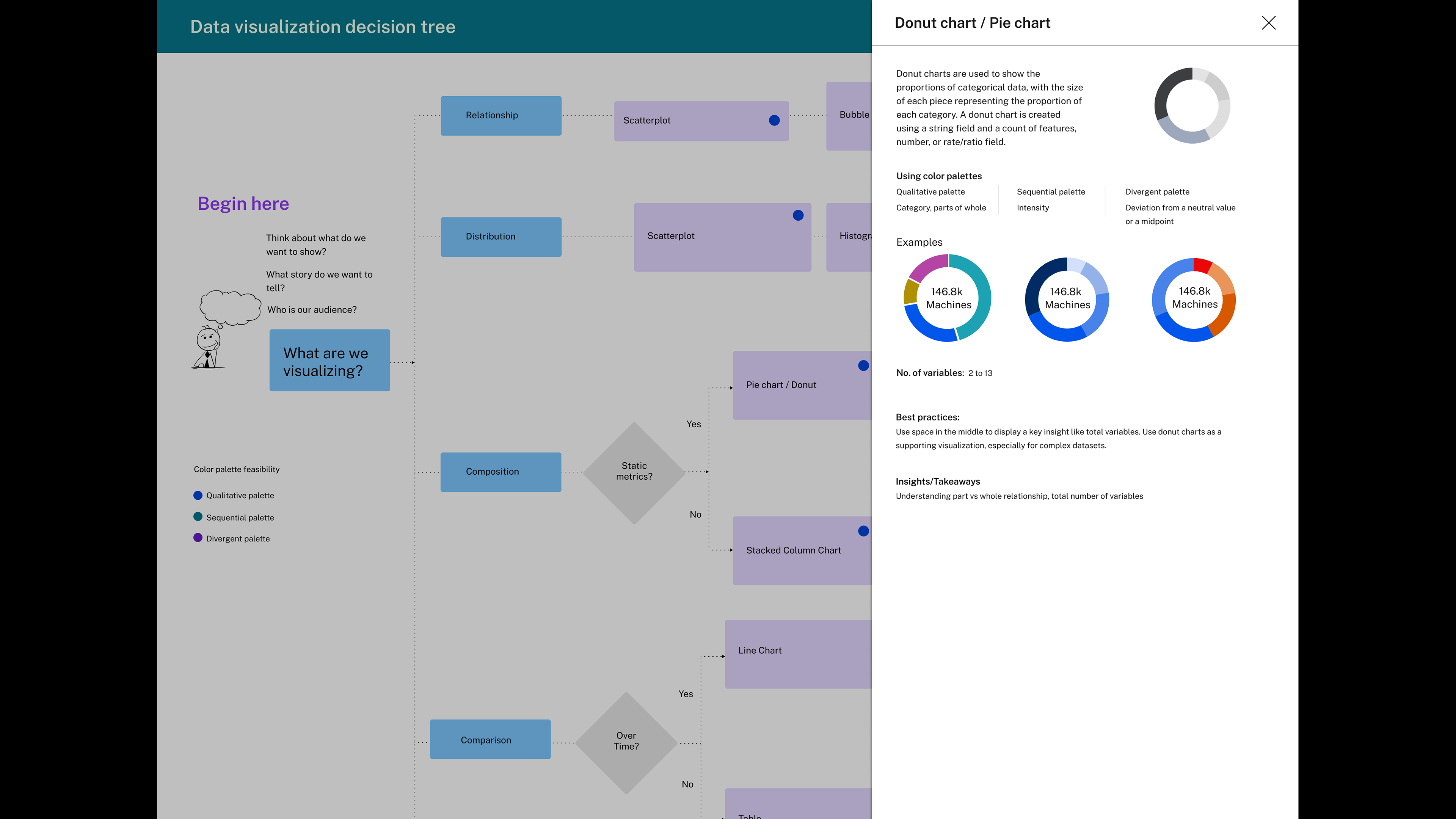Click the blue dot on Pie chart / Donut card
The height and width of the screenshot is (819, 1456).
click(863, 366)
